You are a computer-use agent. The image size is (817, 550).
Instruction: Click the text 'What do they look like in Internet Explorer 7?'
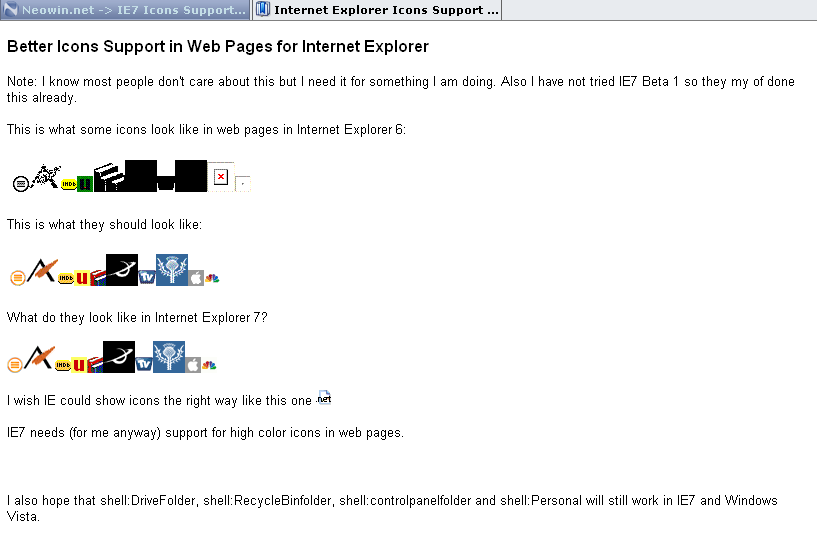tap(137, 318)
